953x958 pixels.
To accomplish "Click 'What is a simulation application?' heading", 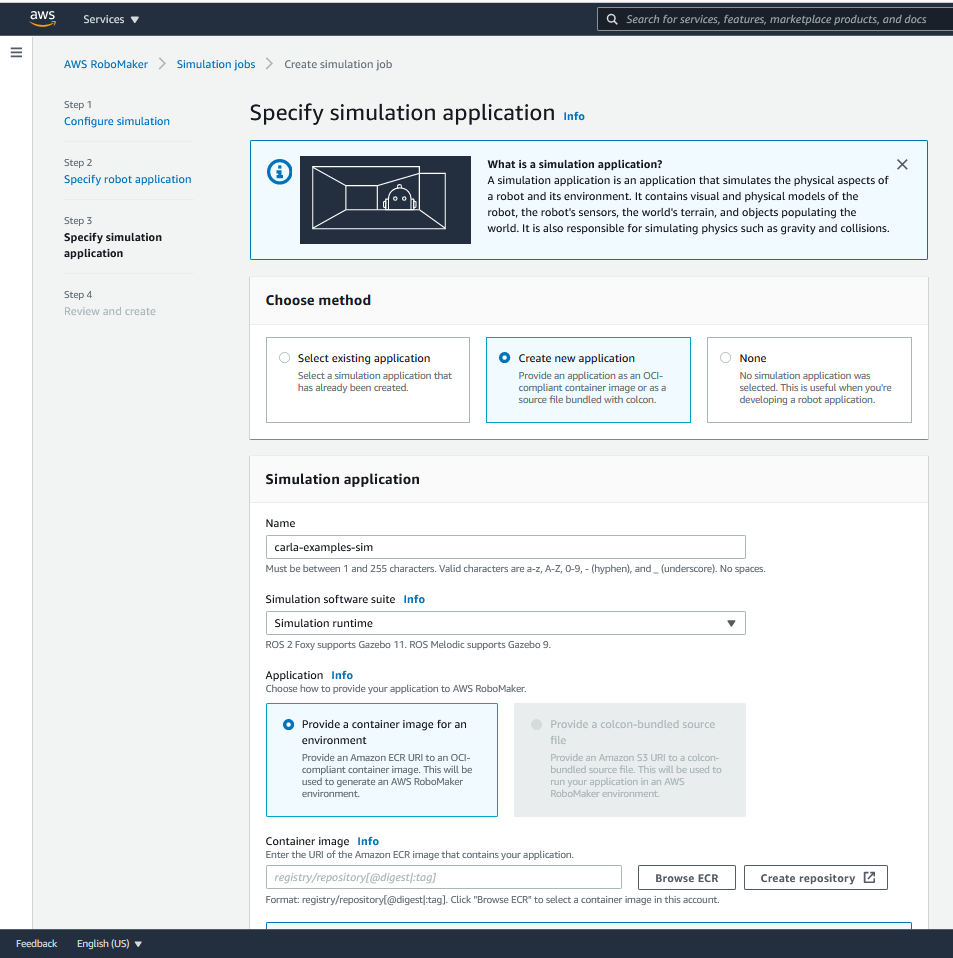I will [x=575, y=164].
